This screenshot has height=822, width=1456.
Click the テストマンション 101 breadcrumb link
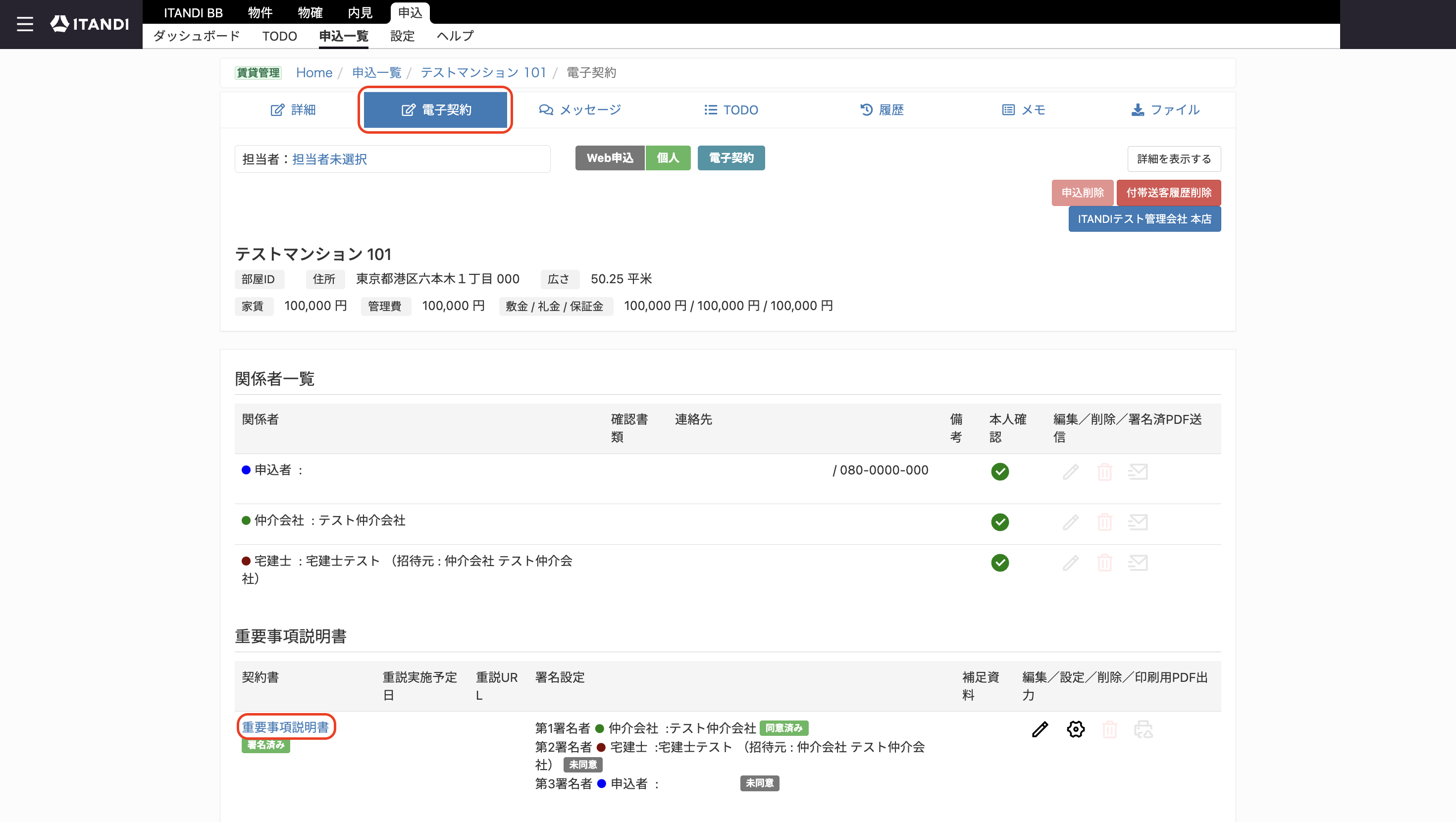[483, 72]
